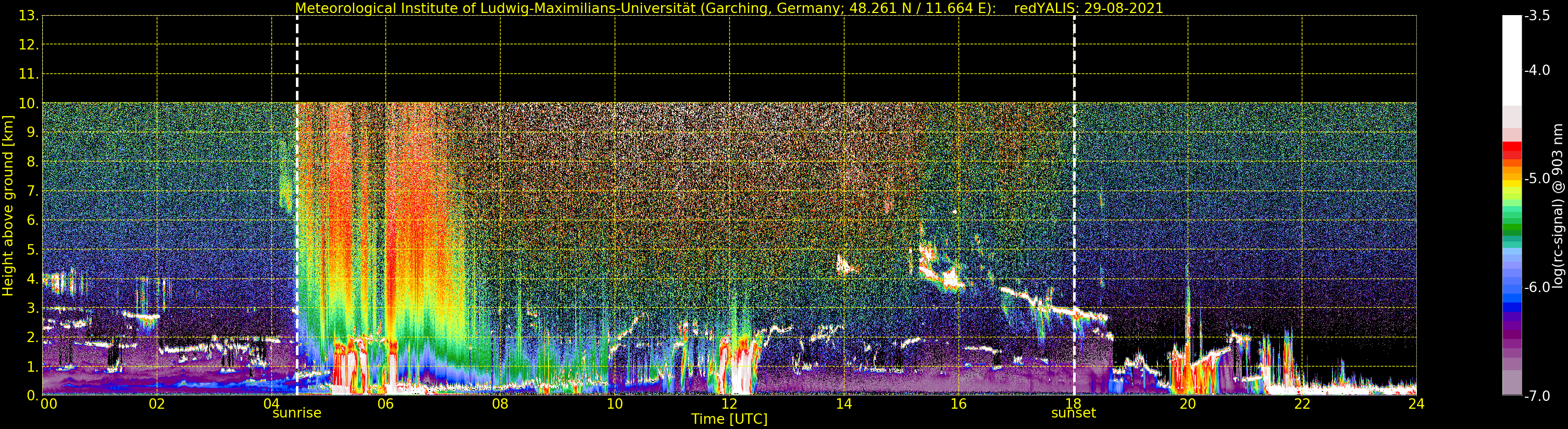Click the red band of the colorbar
The height and width of the screenshot is (429, 1568).
point(1512,150)
